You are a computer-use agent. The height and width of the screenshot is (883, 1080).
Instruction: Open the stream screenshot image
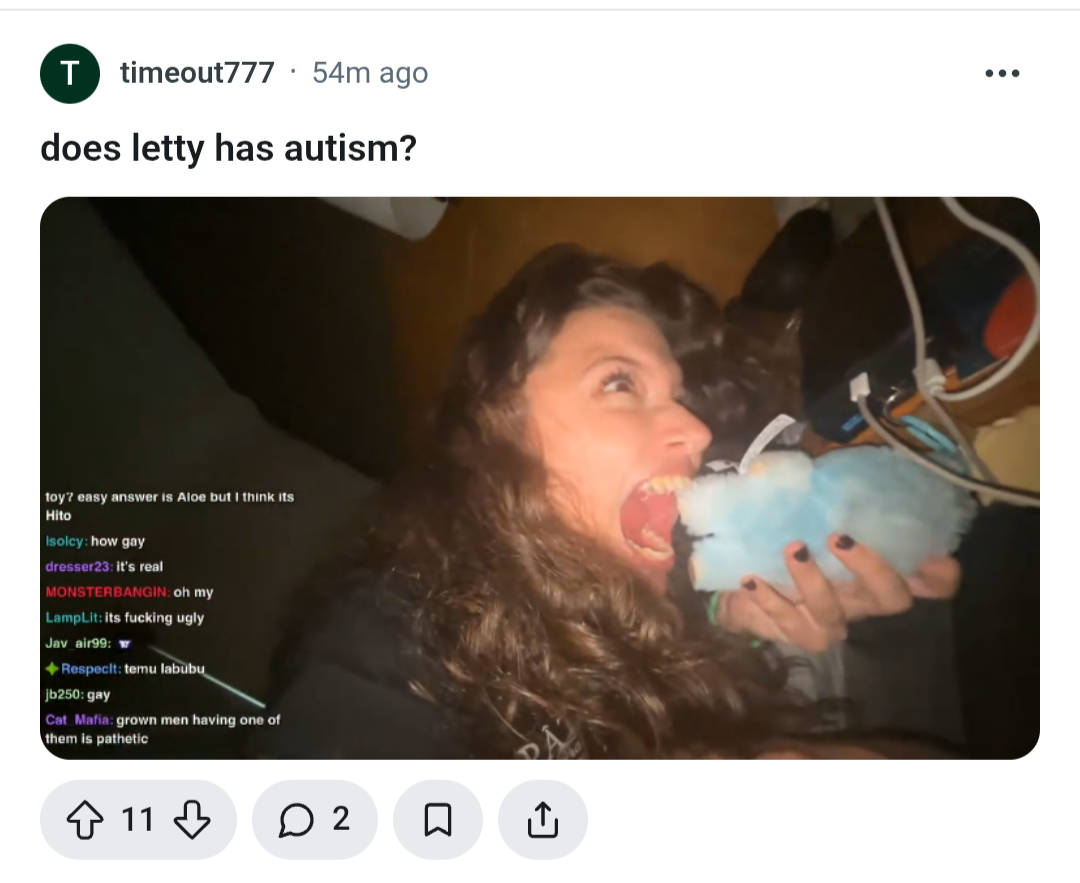pos(540,478)
